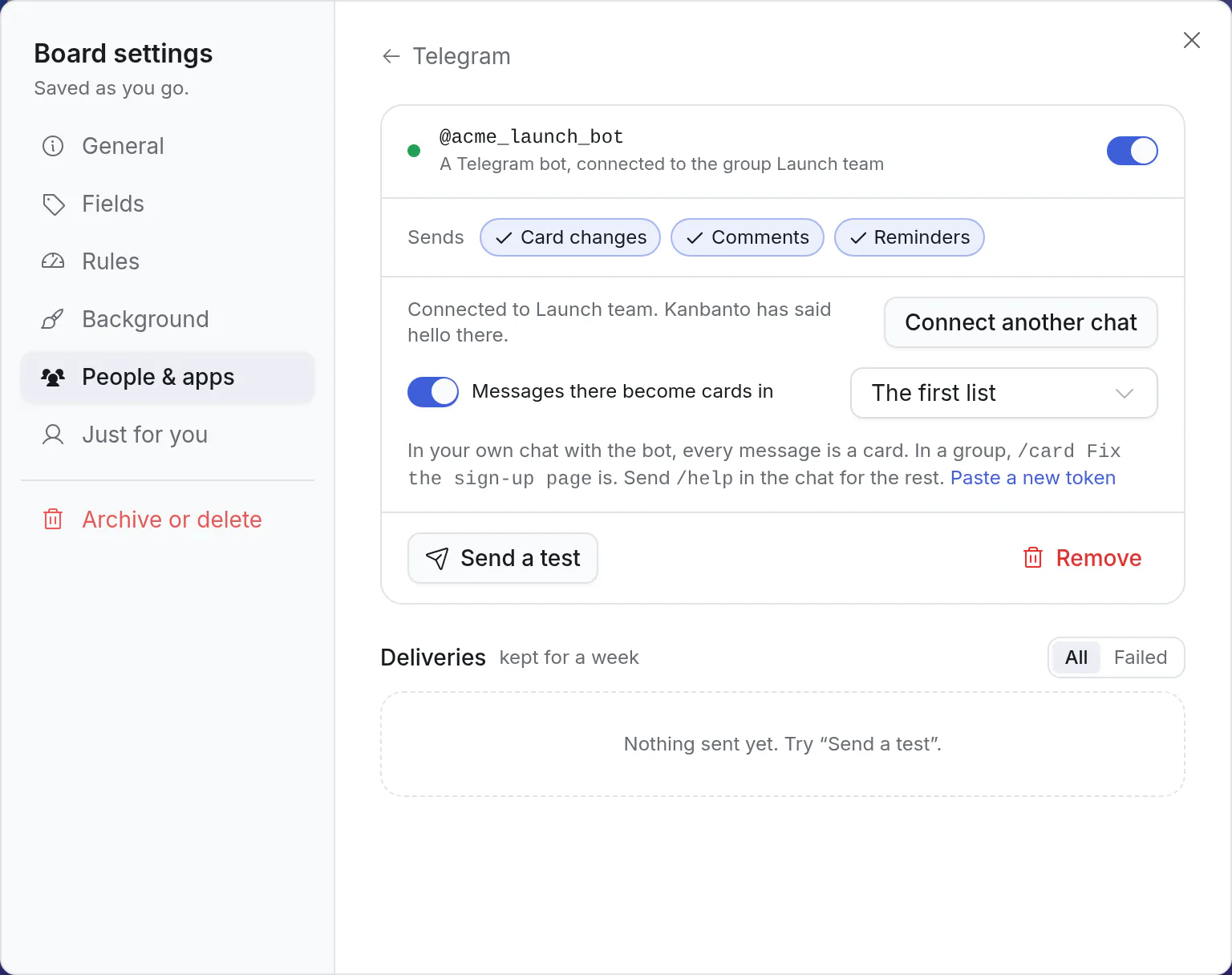Click the paper plane icon in Send a test
The image size is (1232, 975).
(x=437, y=558)
